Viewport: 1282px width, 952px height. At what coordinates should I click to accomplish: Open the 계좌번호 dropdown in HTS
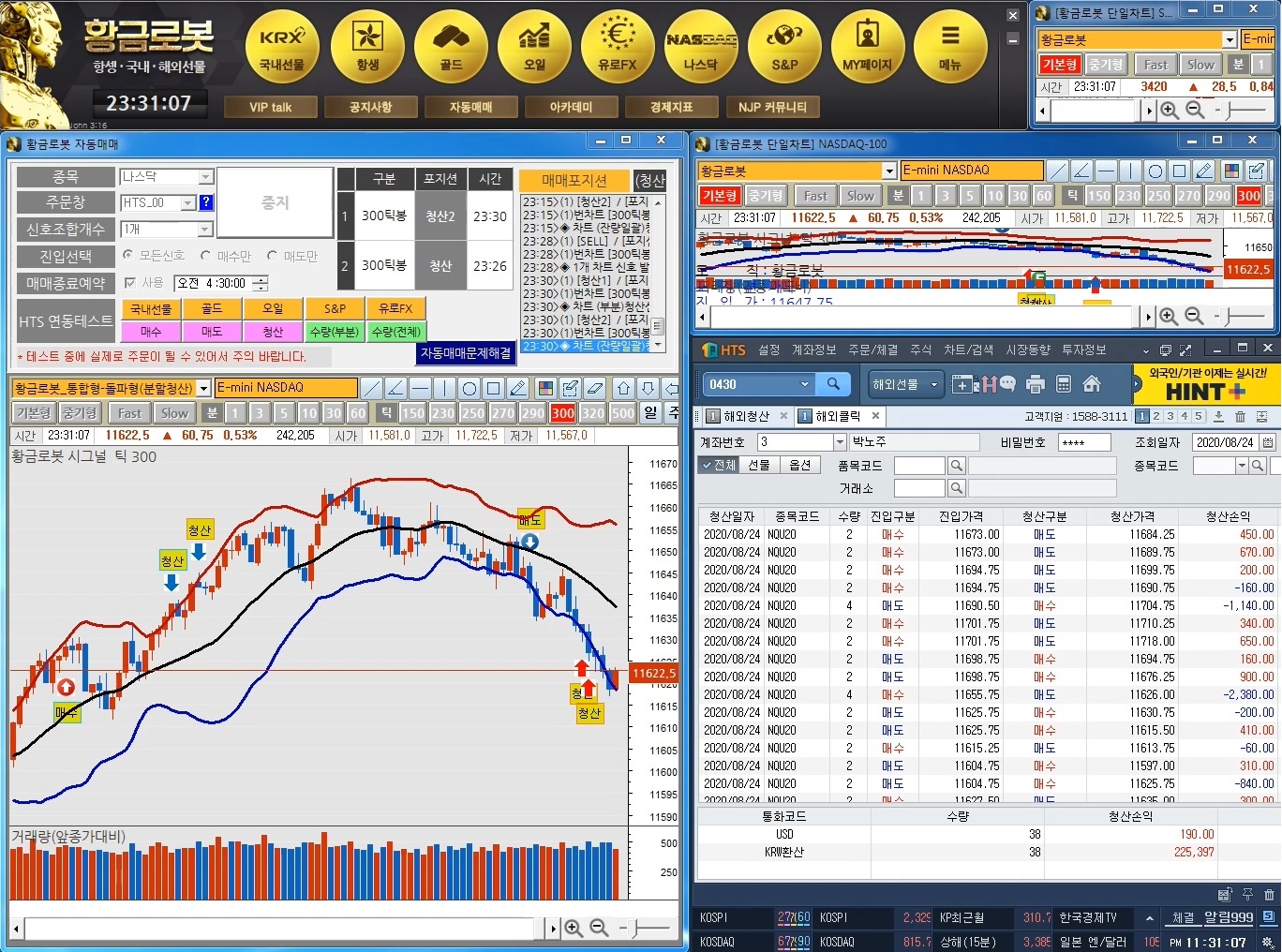coord(840,442)
